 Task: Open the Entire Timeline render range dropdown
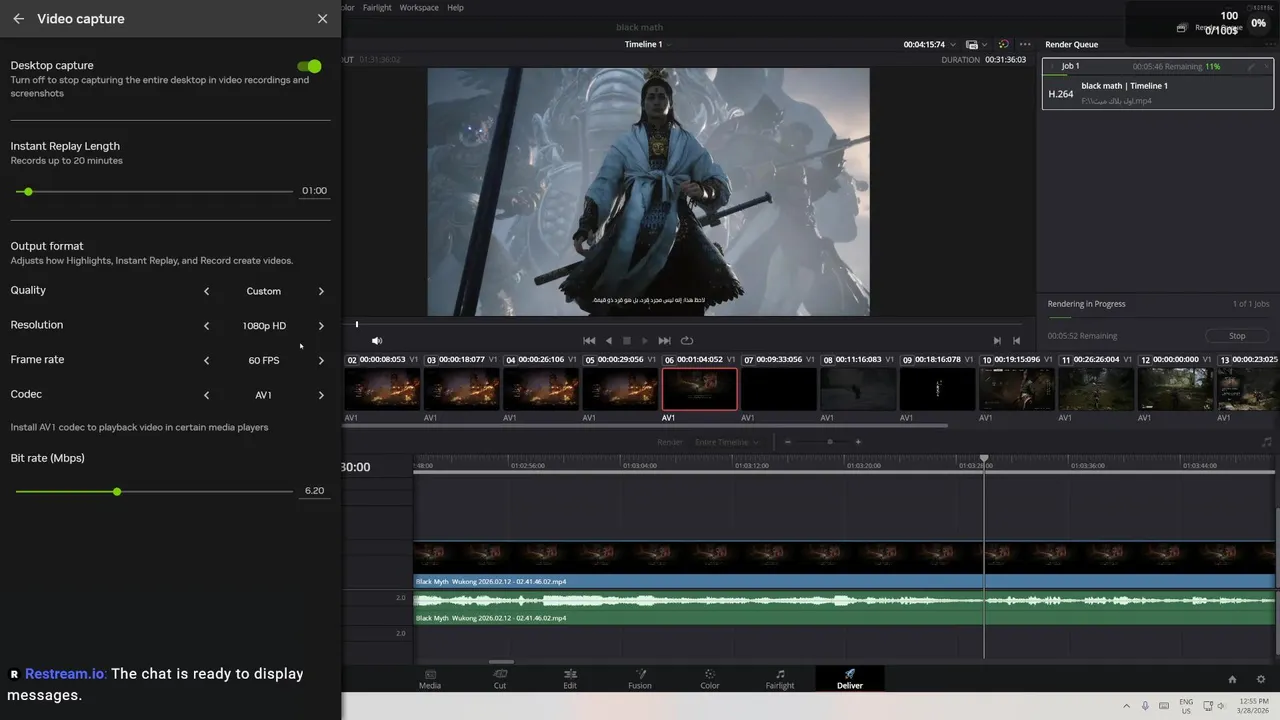pos(727,442)
